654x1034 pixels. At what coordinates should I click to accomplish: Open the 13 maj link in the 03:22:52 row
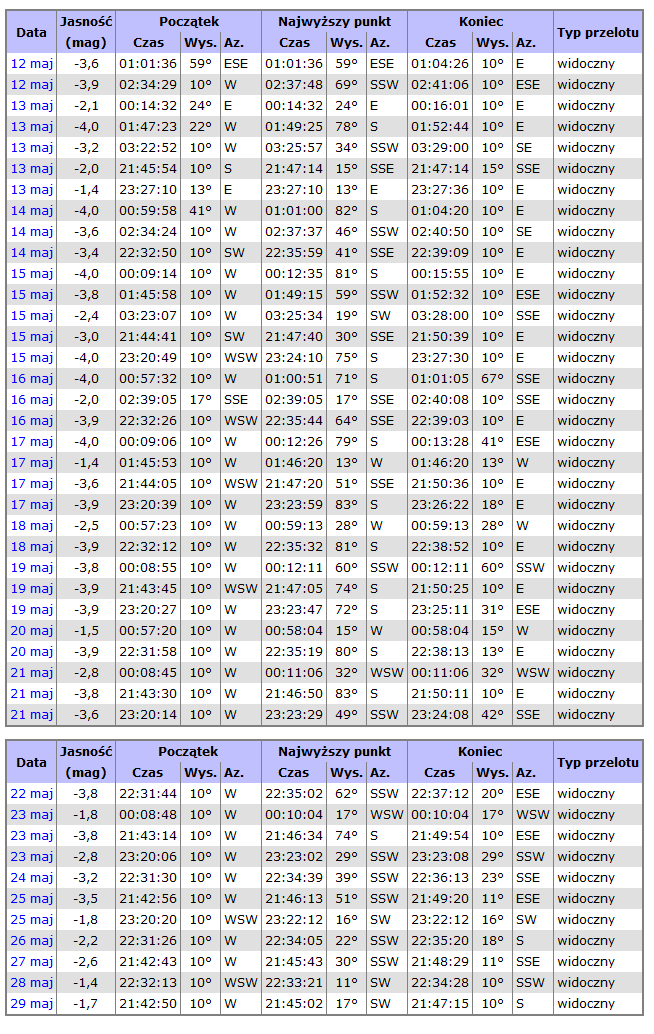pyautogui.click(x=32, y=148)
